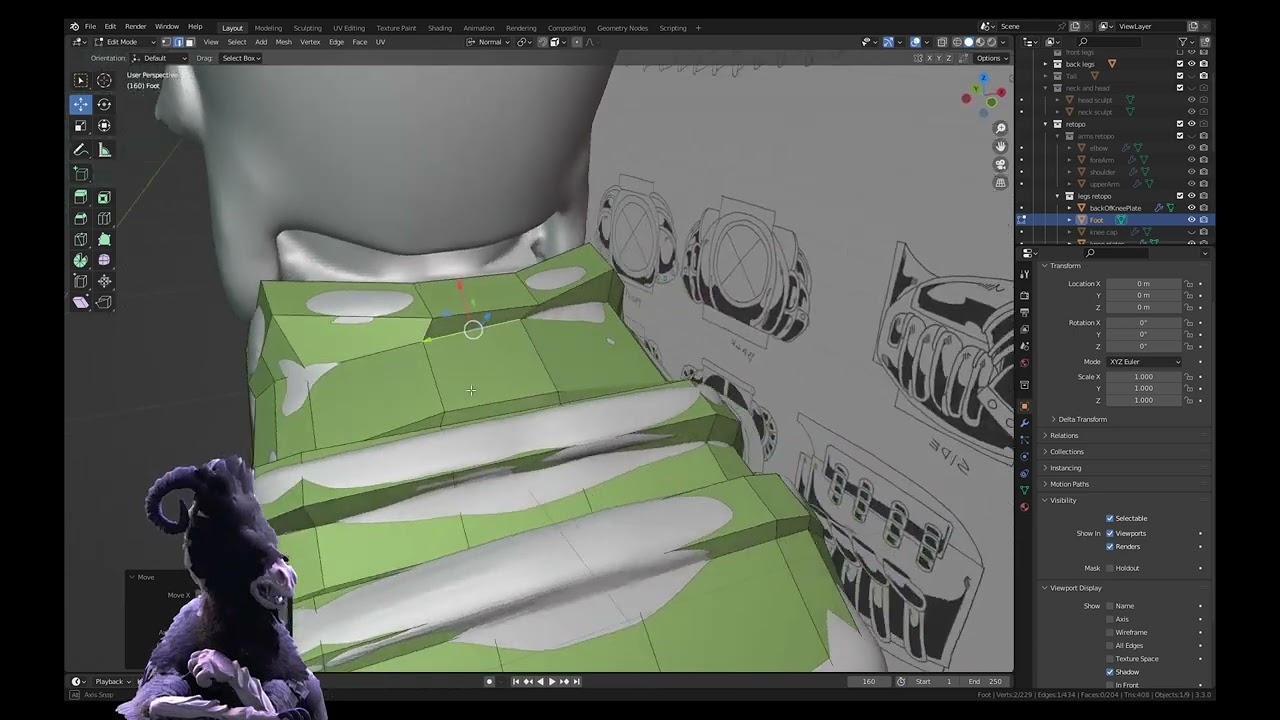1280x720 pixels.
Task: Uncheck the Selectable checkbox
Action: (x=1110, y=518)
